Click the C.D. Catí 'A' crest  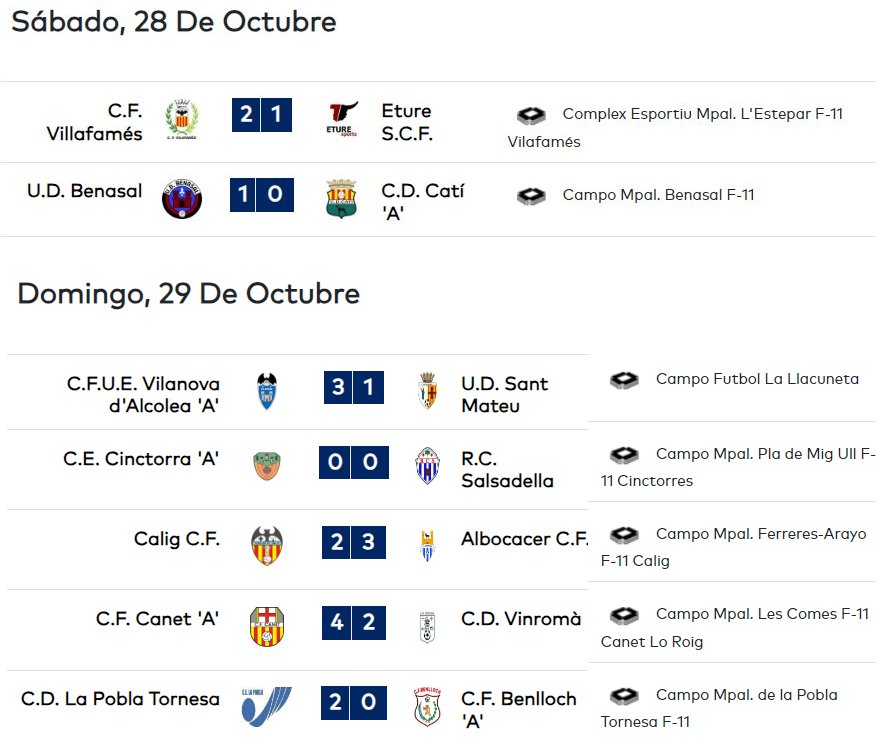341,198
